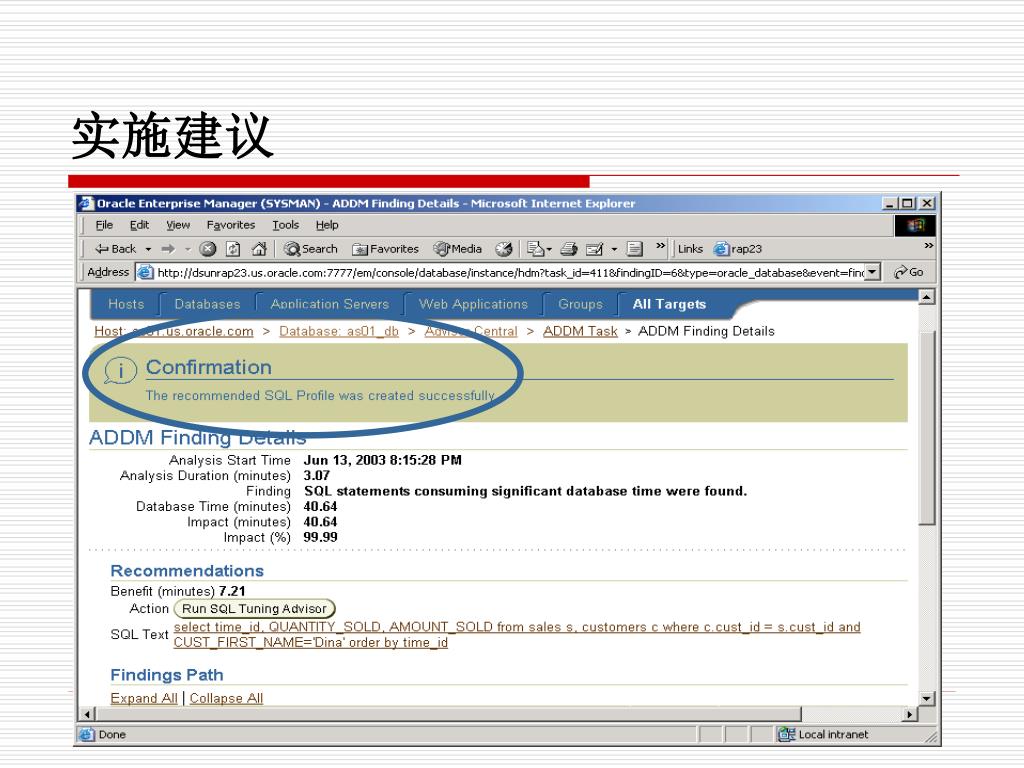Follow the ADDM Task breadcrumb link
The image size is (1024, 768).
click(580, 331)
